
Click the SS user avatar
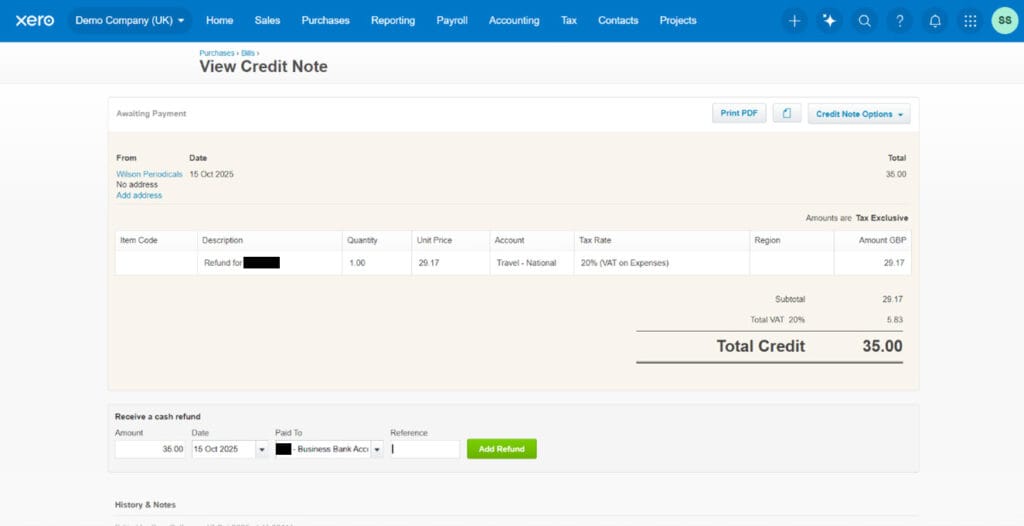coord(1004,20)
